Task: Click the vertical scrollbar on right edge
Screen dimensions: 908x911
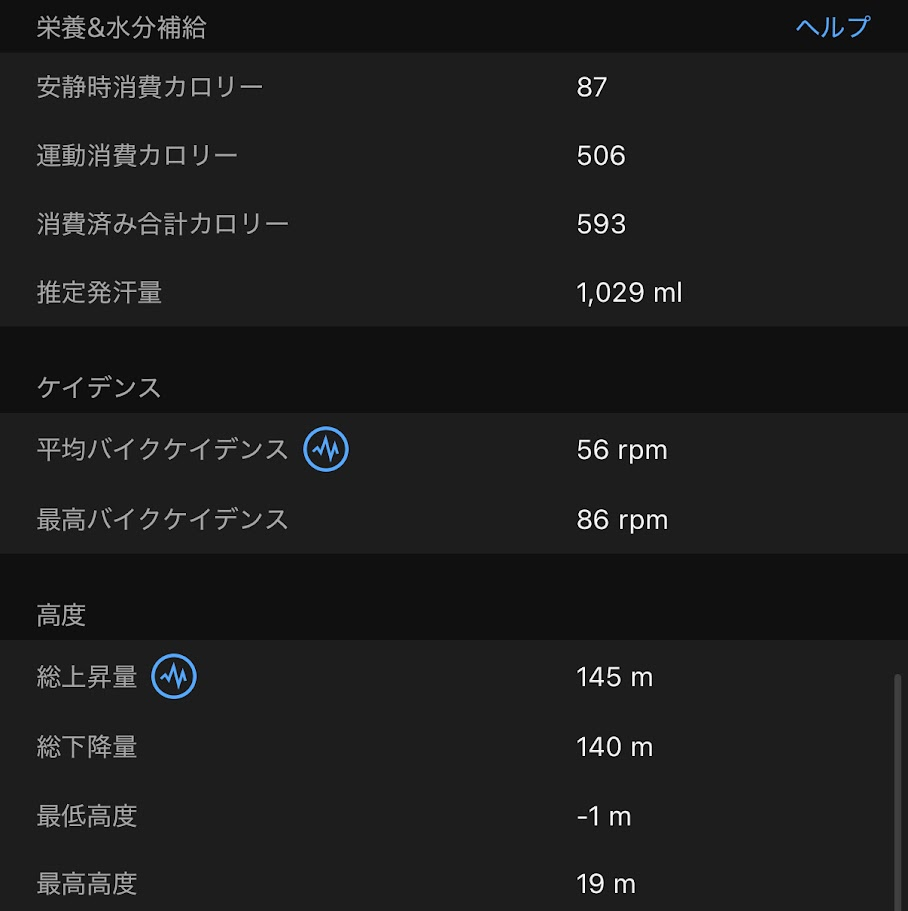Action: coord(897,790)
